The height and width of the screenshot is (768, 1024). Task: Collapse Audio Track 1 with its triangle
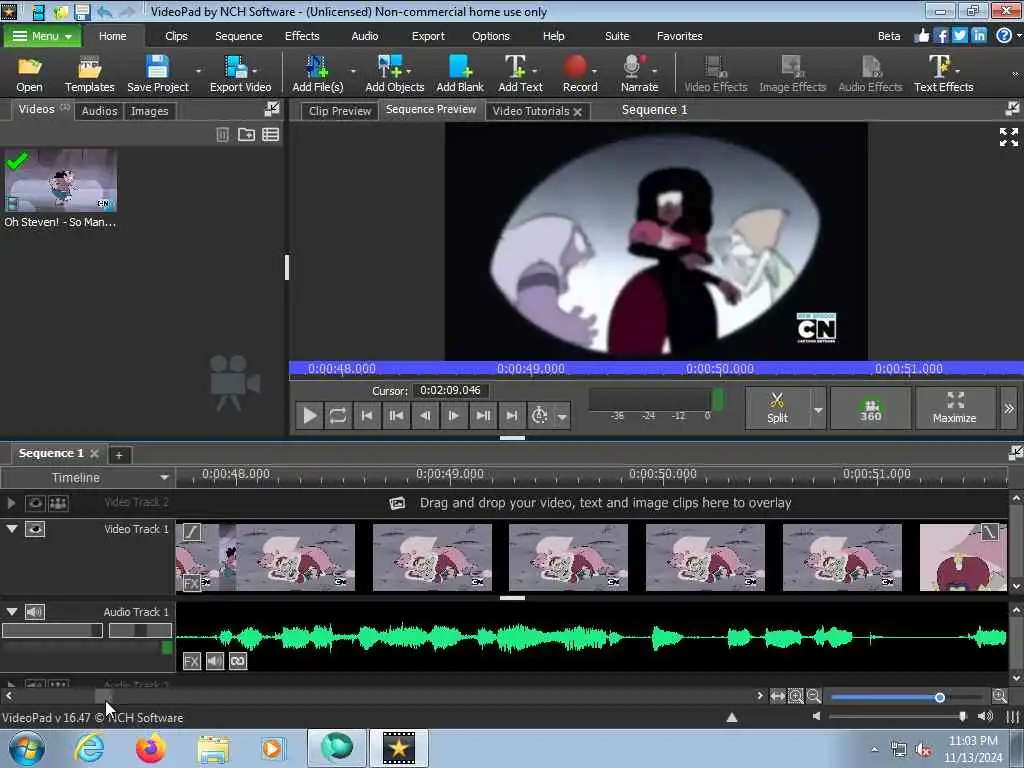coord(12,612)
